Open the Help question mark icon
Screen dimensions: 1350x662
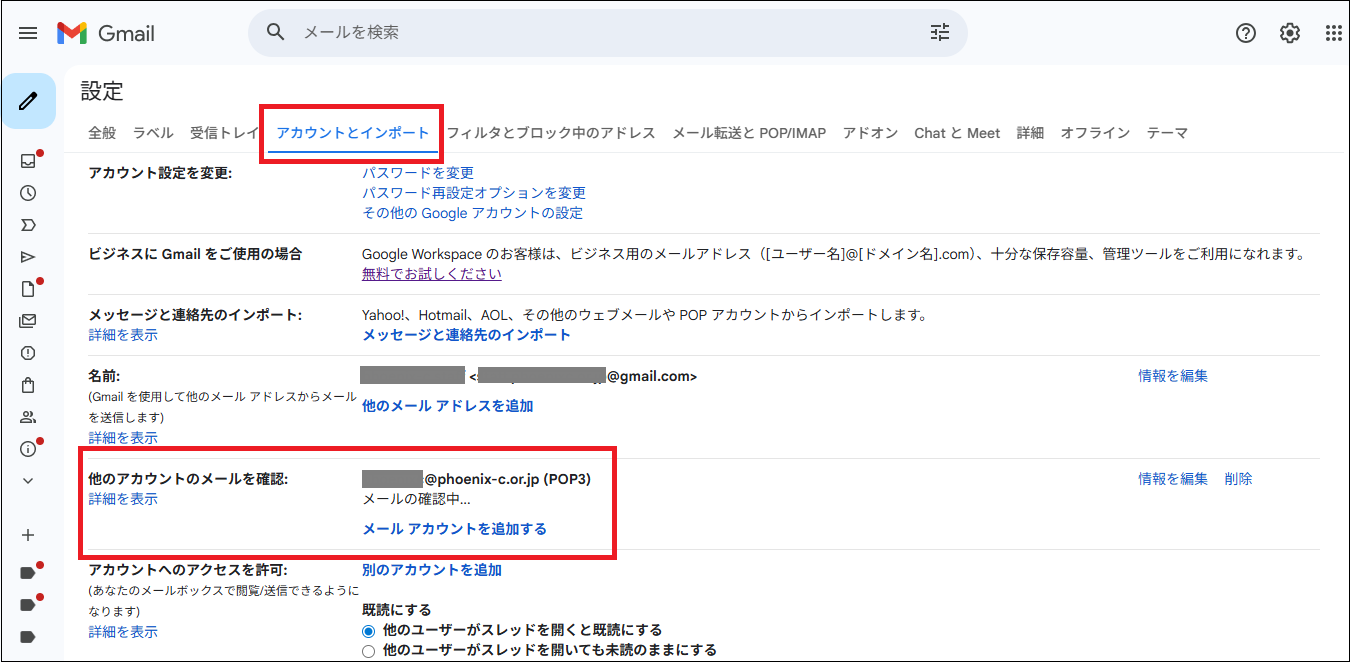click(x=1245, y=33)
